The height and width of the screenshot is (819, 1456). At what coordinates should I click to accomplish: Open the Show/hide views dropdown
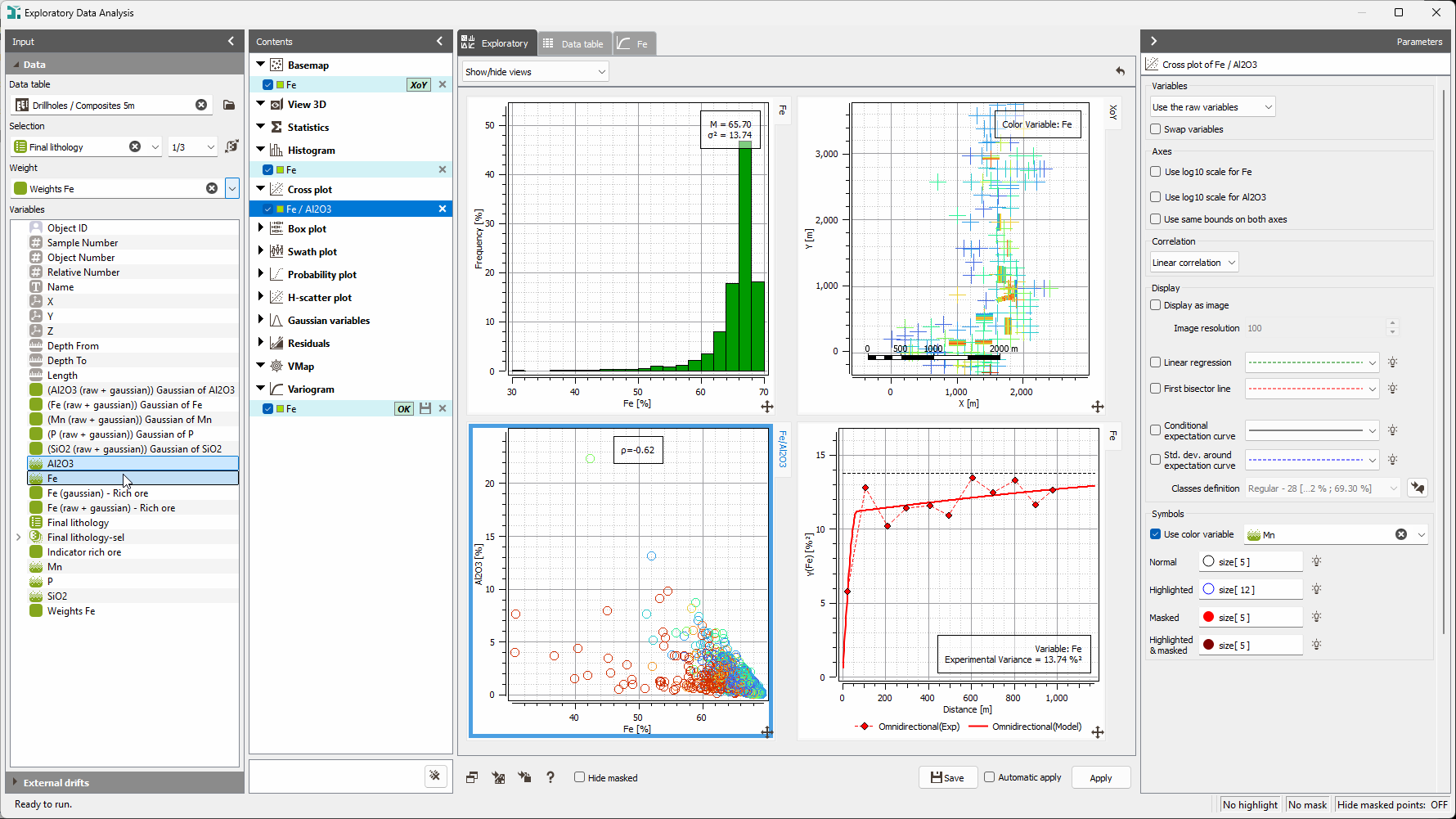[535, 71]
